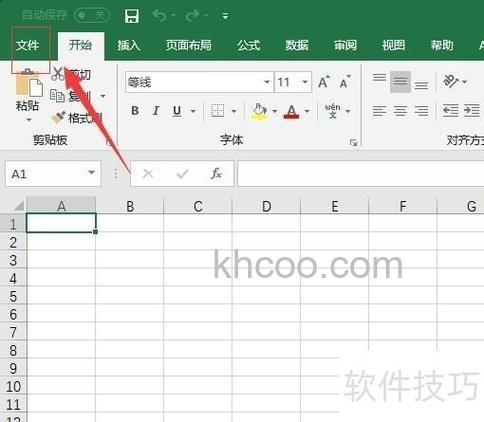Image resolution: width=484 pixels, height=422 pixels.
Task: Increase font size with large A
Action: (x=324, y=82)
